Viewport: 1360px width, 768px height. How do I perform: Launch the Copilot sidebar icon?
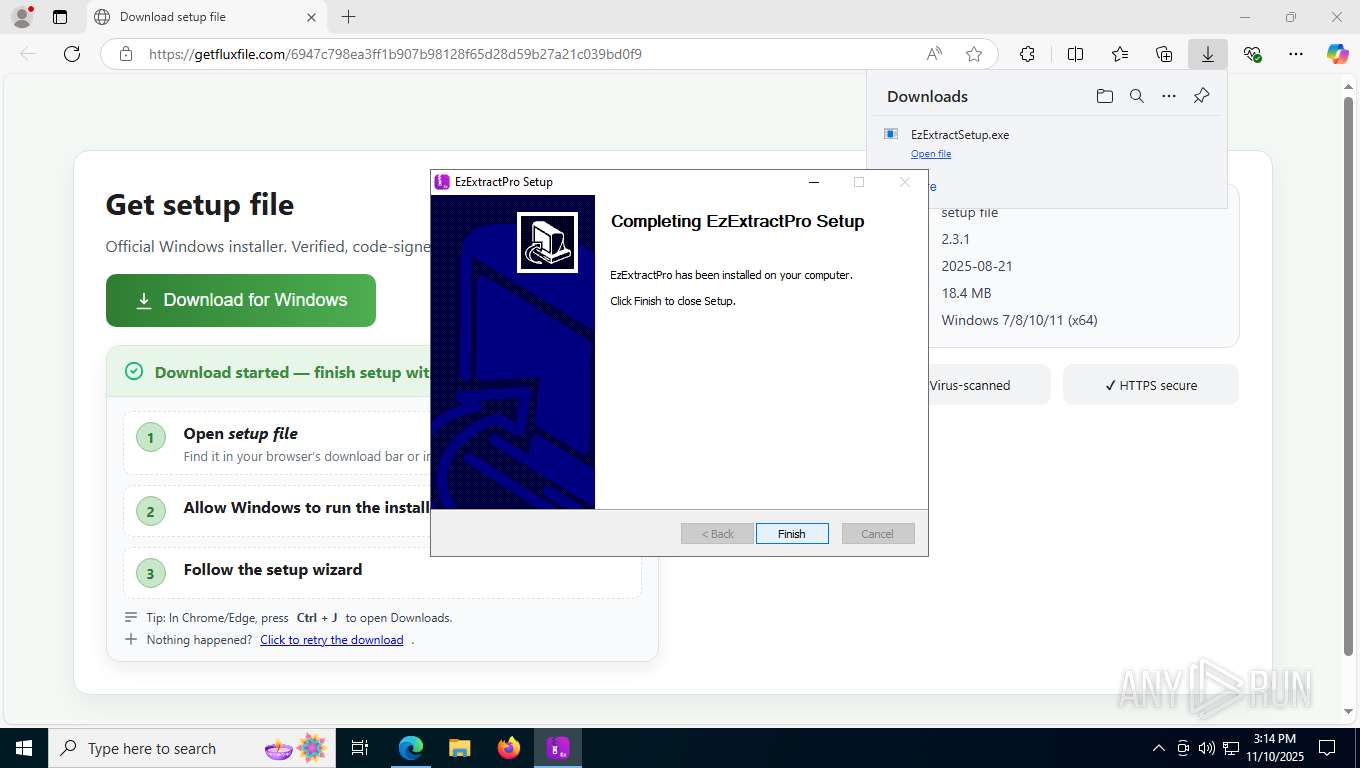[1338, 54]
